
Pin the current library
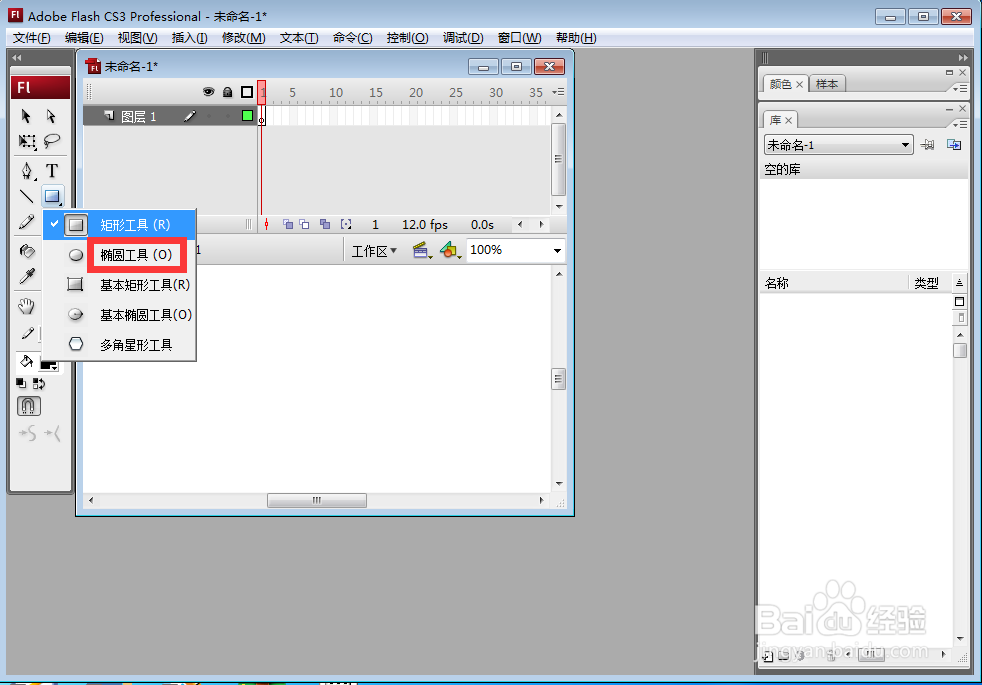pyautogui.click(x=928, y=145)
